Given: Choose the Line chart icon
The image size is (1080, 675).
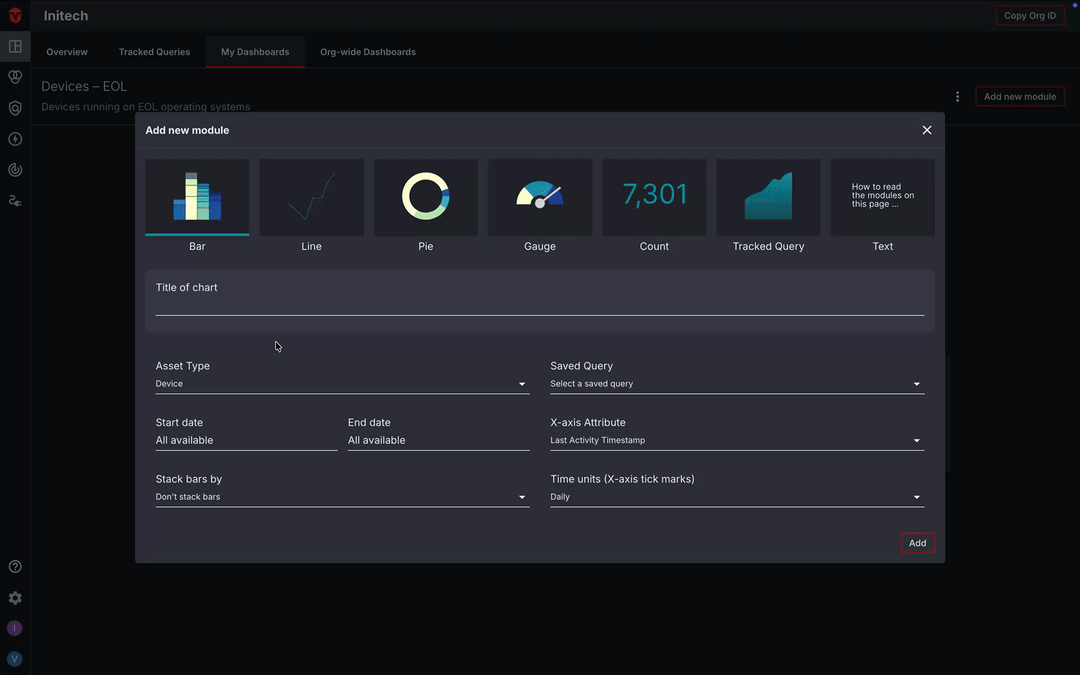Looking at the screenshot, I should point(311,197).
